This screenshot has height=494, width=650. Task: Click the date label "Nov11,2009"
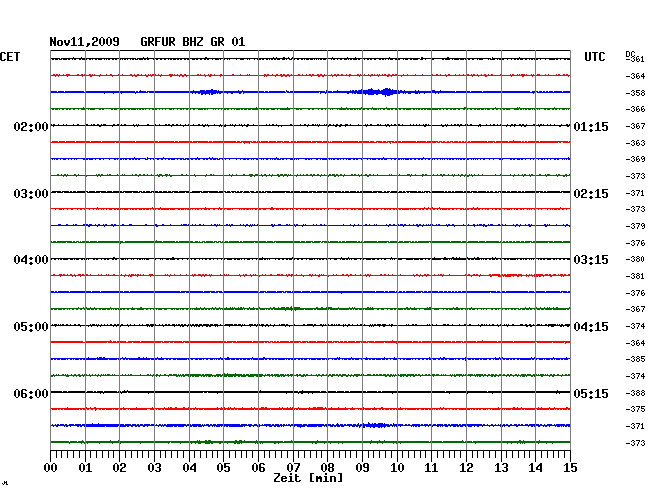pos(85,42)
